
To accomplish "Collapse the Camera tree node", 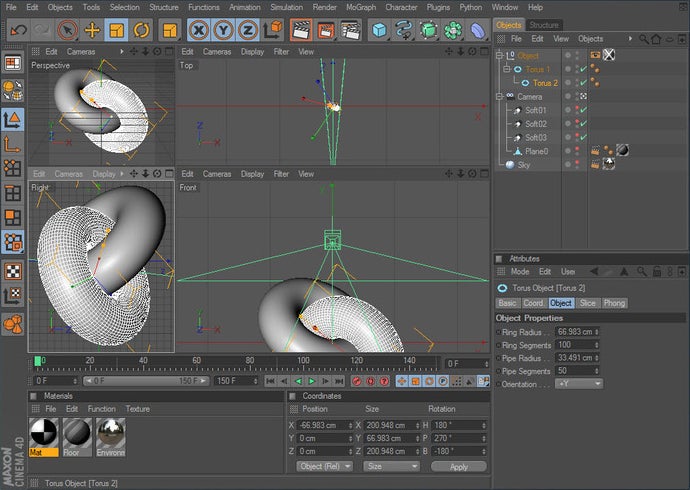I will coord(499,97).
